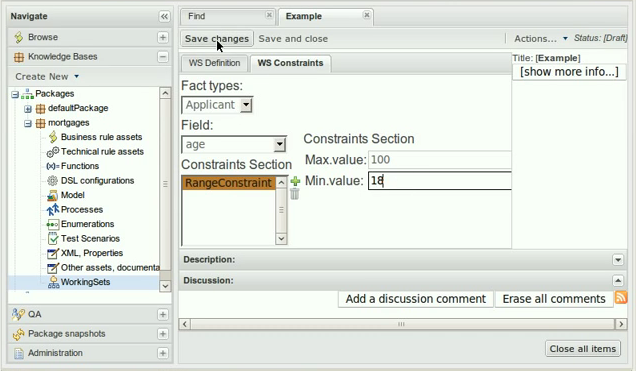The image size is (636, 371).
Task: Close the Find tab
Action: click(x=269, y=15)
